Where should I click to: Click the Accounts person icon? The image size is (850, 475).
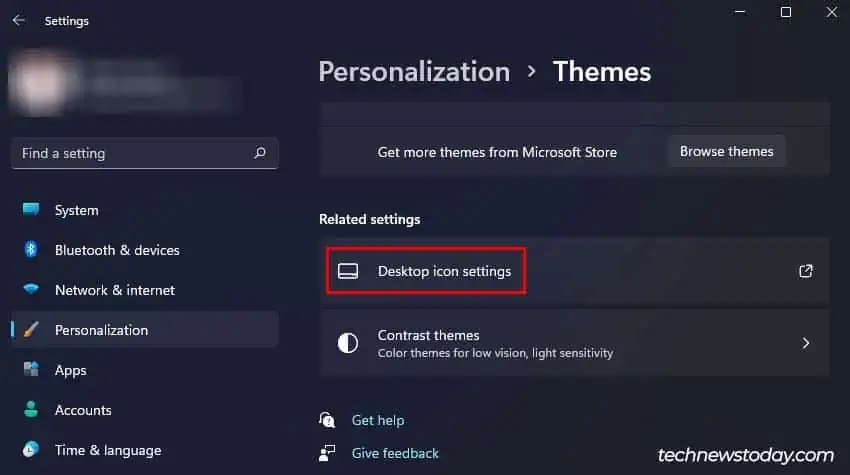[31, 410]
